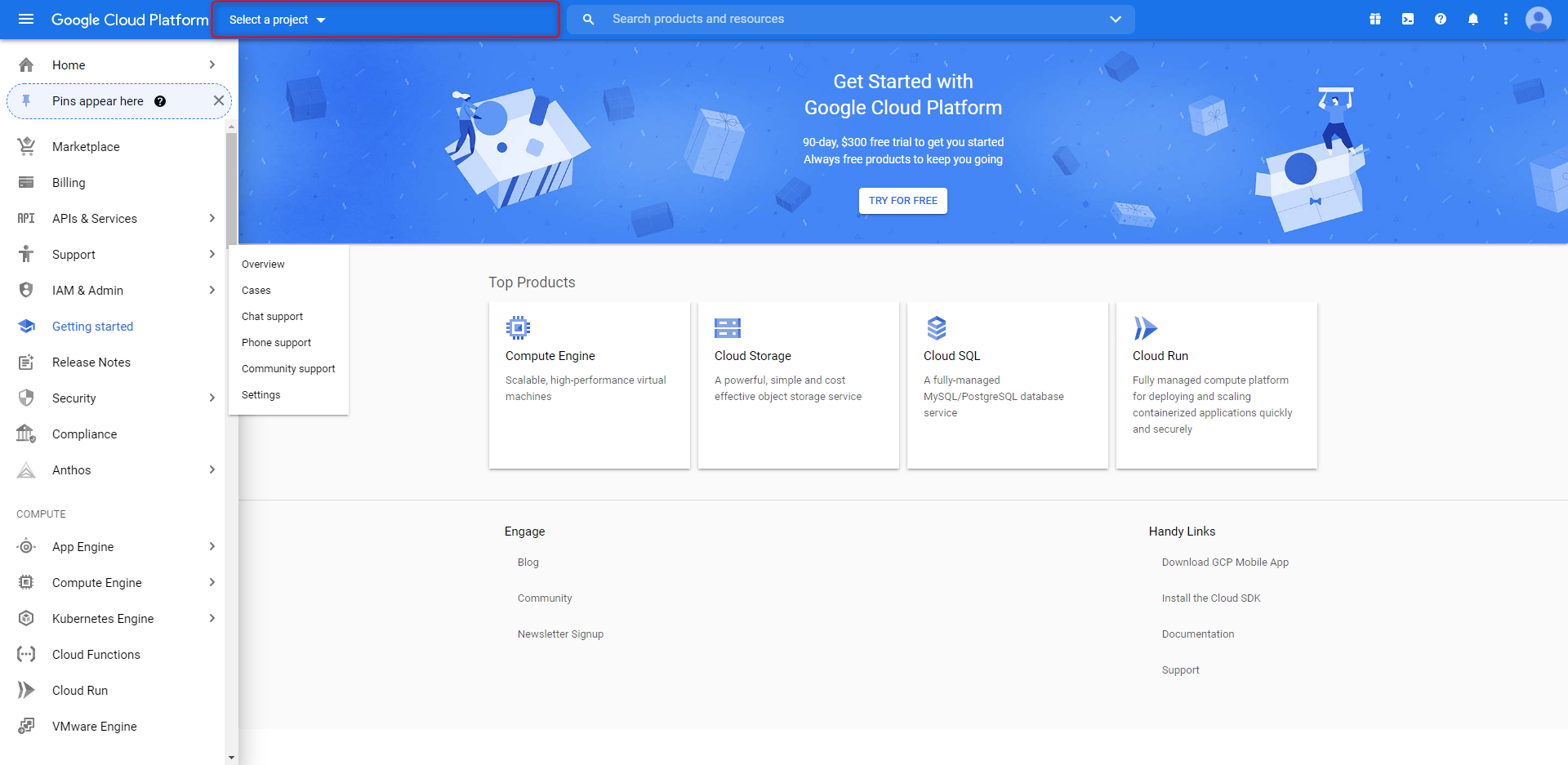The image size is (1568, 765).
Task: Click the search products and resources field
Action: (x=850, y=19)
